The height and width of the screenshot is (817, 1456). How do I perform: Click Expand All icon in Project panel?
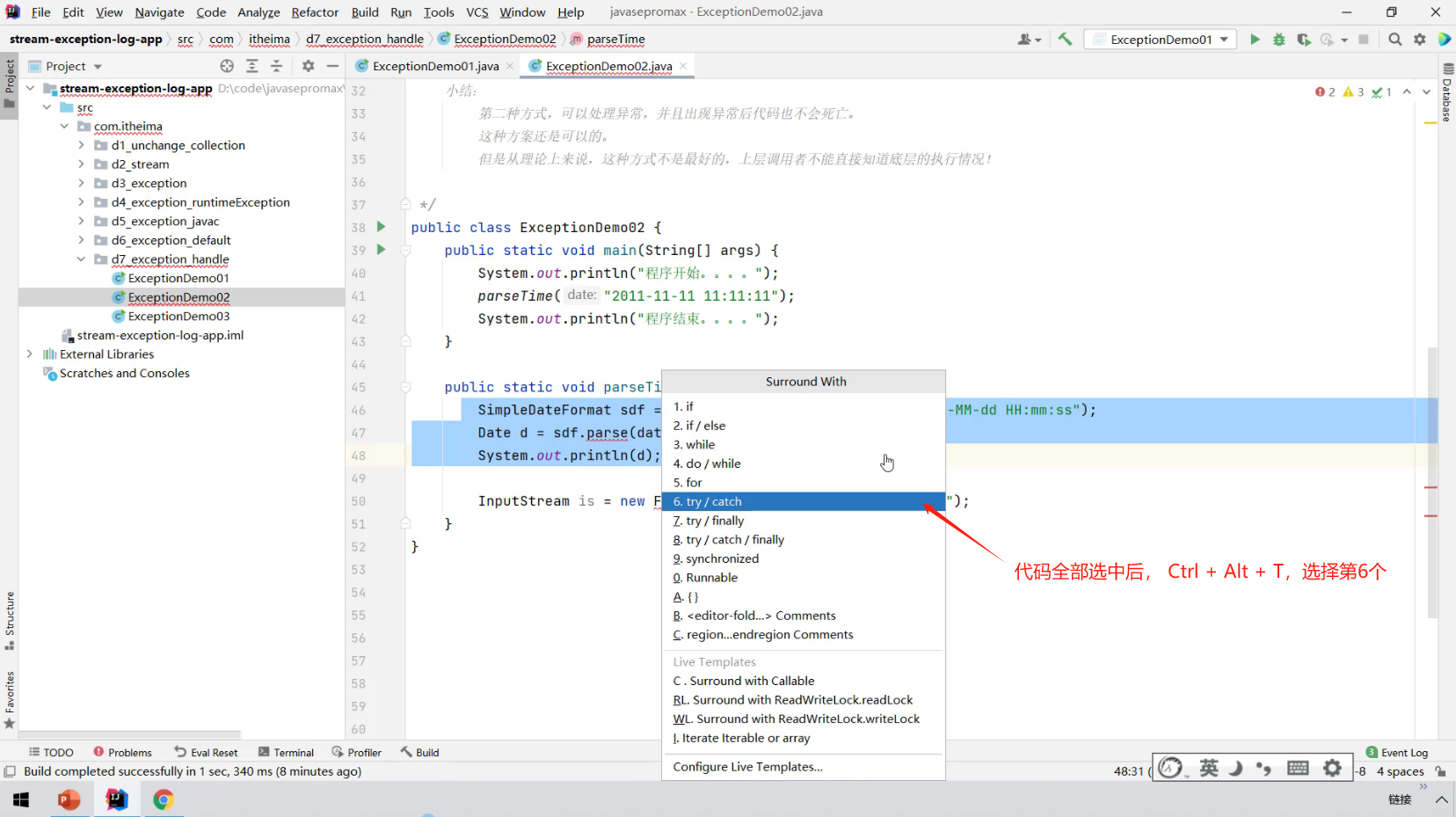point(252,66)
